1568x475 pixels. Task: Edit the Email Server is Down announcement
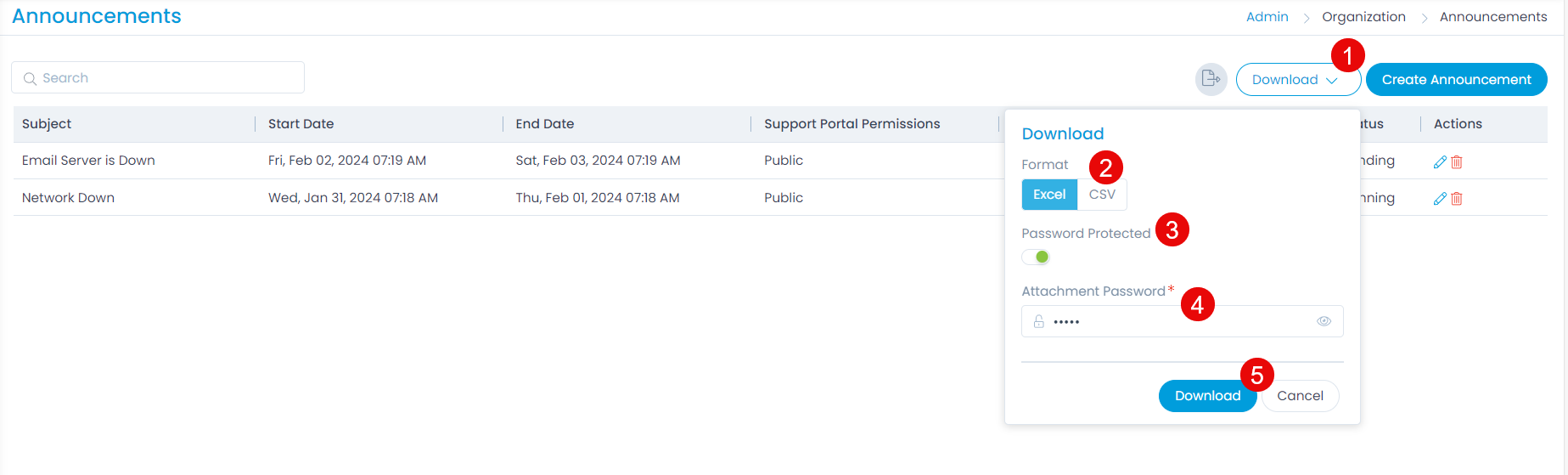coord(1440,161)
